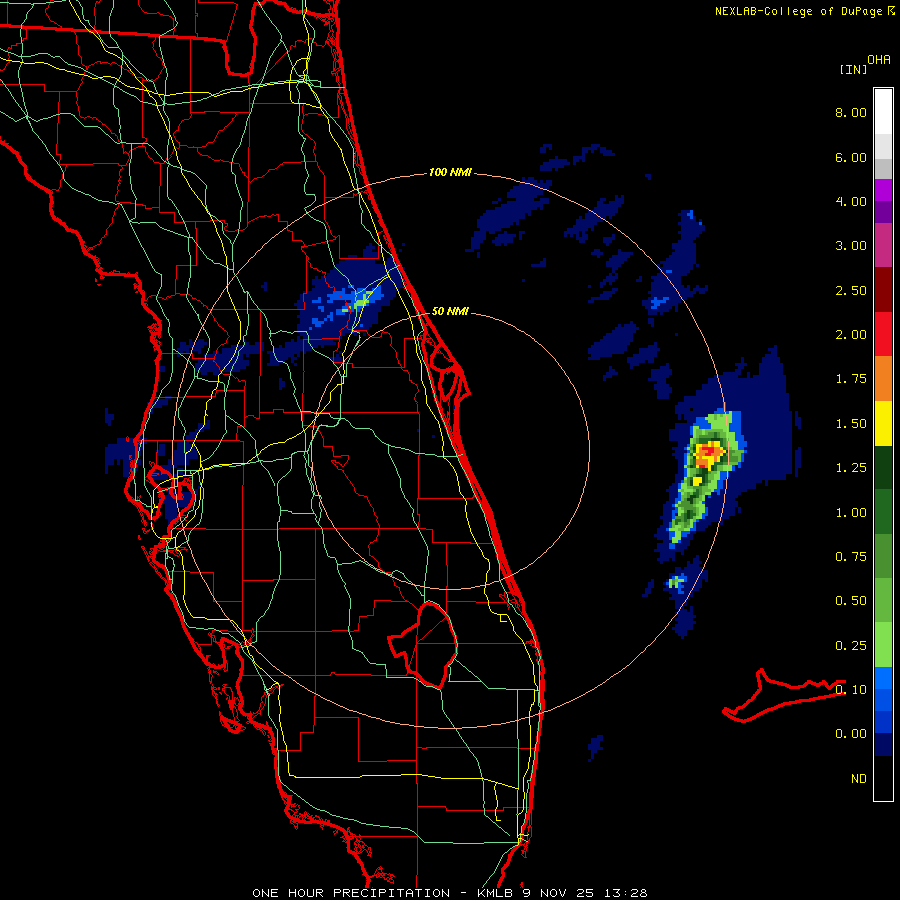Click the 0.25 legend value
Screen dimensions: 900x900
click(x=851, y=646)
